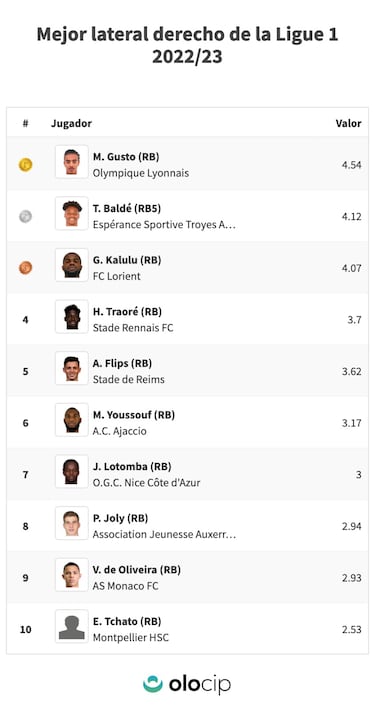Click the AS Monaco FC team label

tap(126, 586)
